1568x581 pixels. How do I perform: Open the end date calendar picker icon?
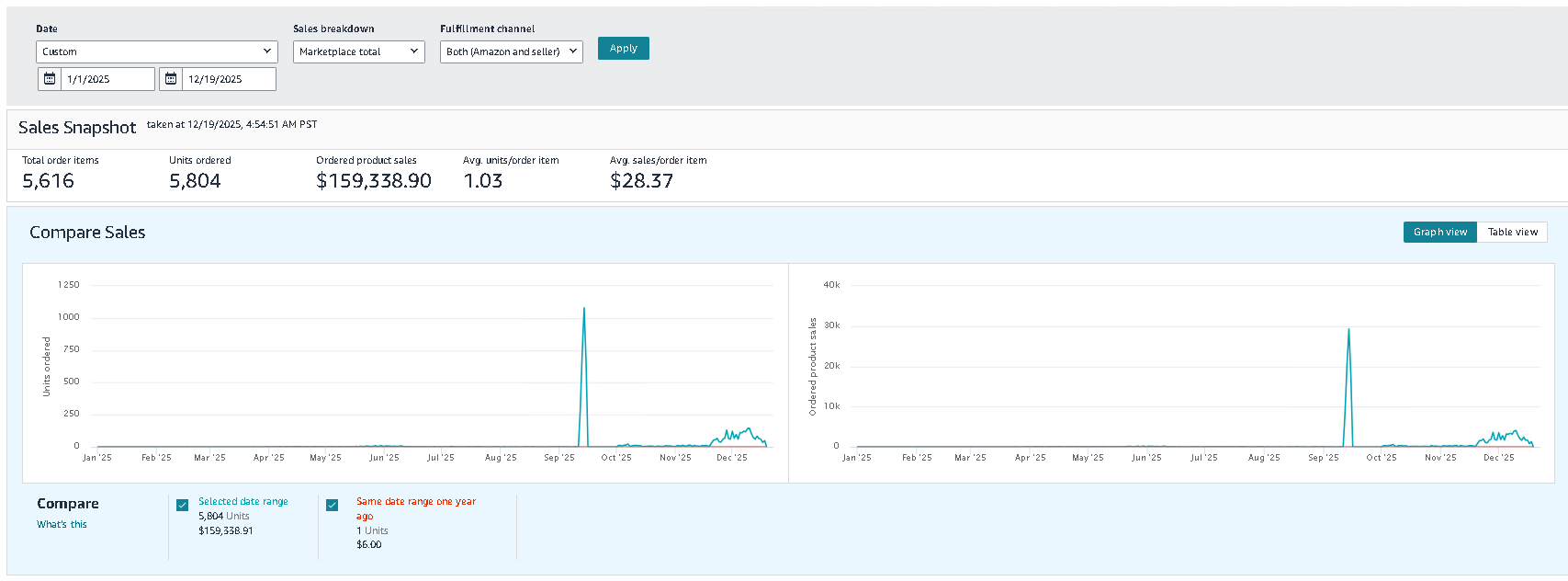[x=171, y=79]
